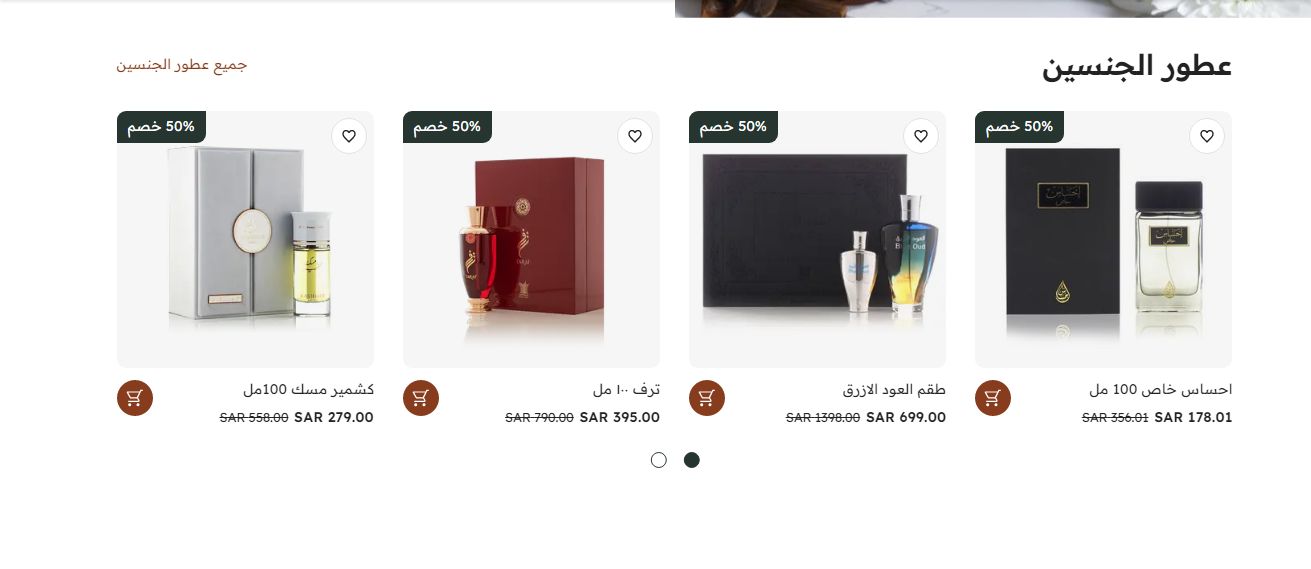Add ترف ١٠٠ مل to cart
Screen dimensions: 1311x569
pos(420,398)
